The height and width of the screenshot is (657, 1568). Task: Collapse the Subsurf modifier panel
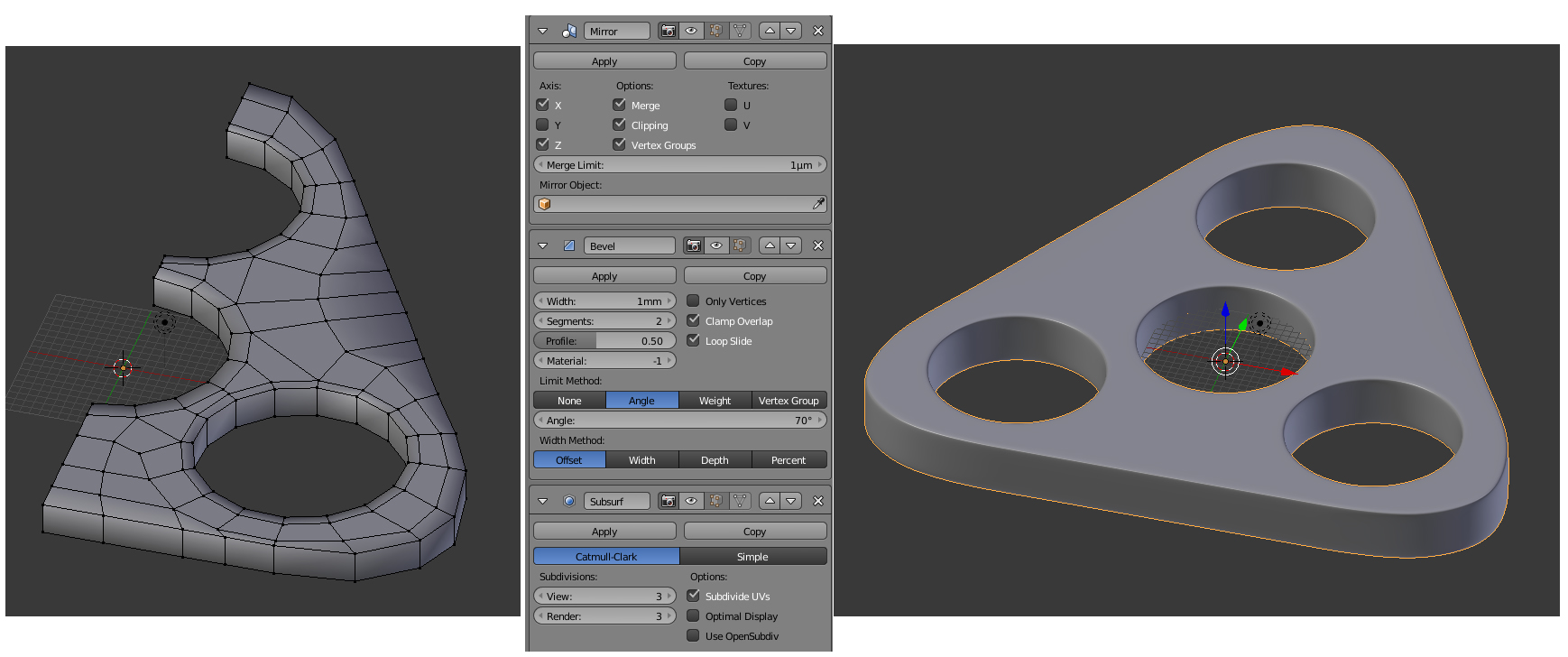pyautogui.click(x=542, y=501)
